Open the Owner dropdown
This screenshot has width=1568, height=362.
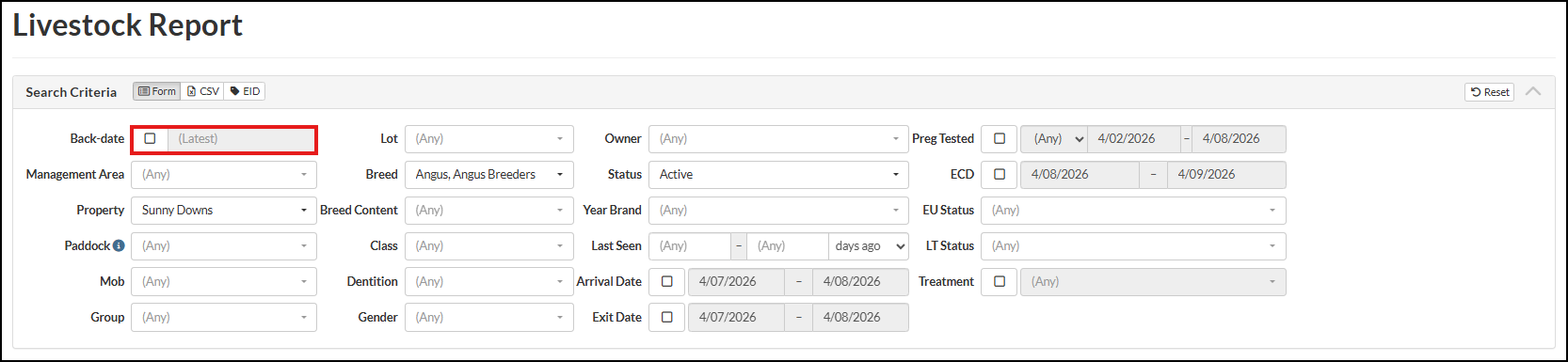[779, 138]
